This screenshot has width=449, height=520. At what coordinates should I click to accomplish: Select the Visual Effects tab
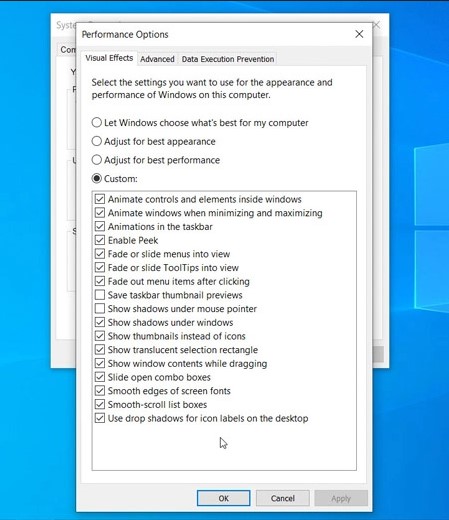109,58
